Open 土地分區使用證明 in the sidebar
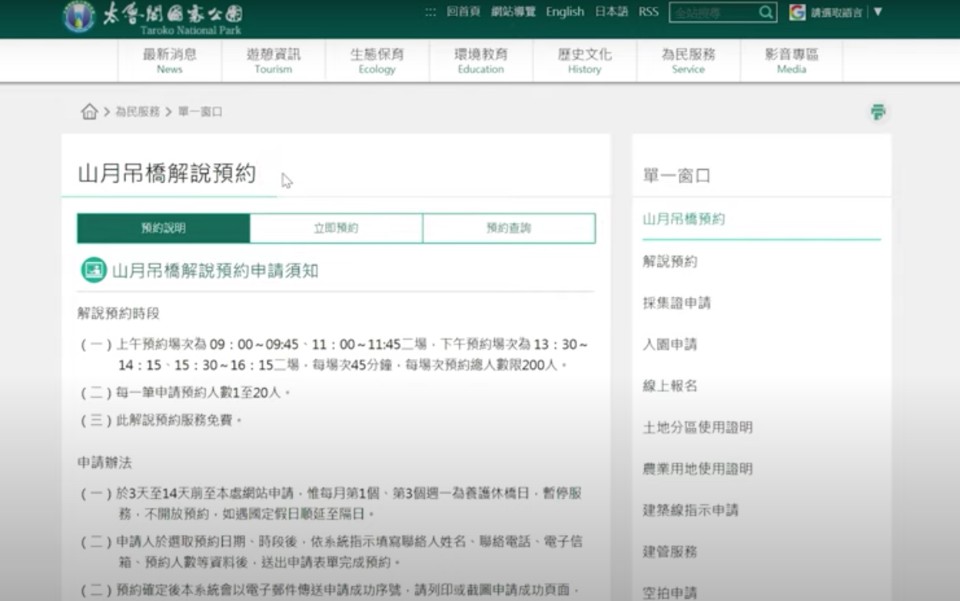This screenshot has height=601, width=960. (x=697, y=427)
